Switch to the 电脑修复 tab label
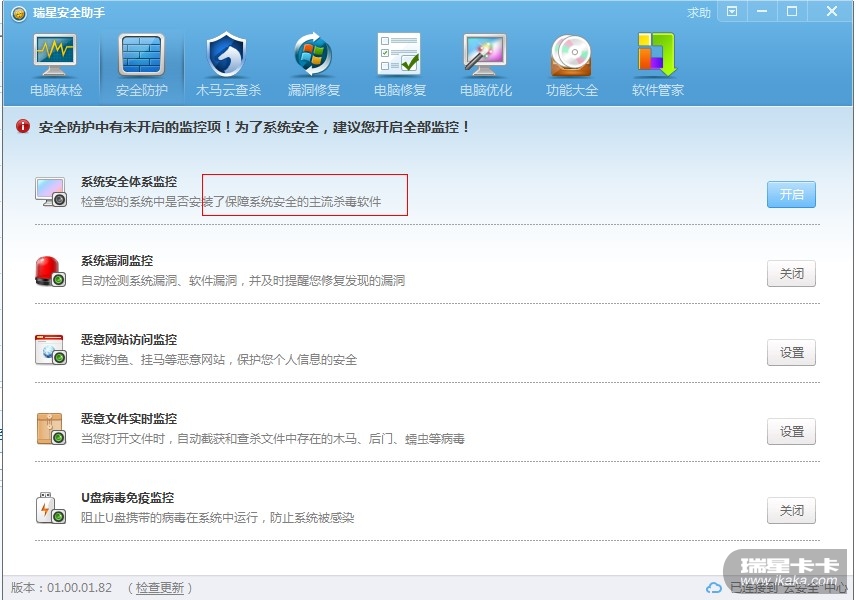856x600 pixels. pos(400,90)
